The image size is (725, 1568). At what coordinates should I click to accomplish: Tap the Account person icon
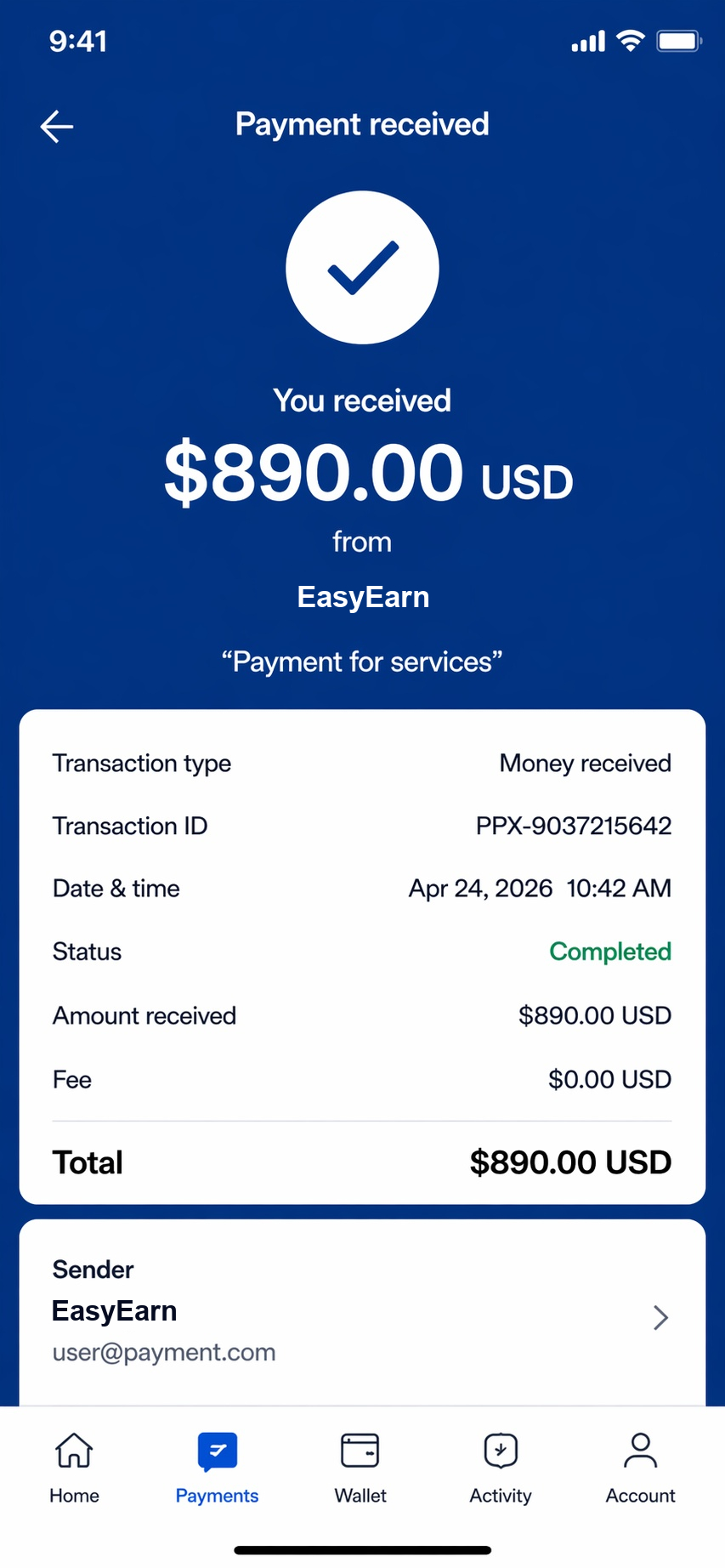640,1451
